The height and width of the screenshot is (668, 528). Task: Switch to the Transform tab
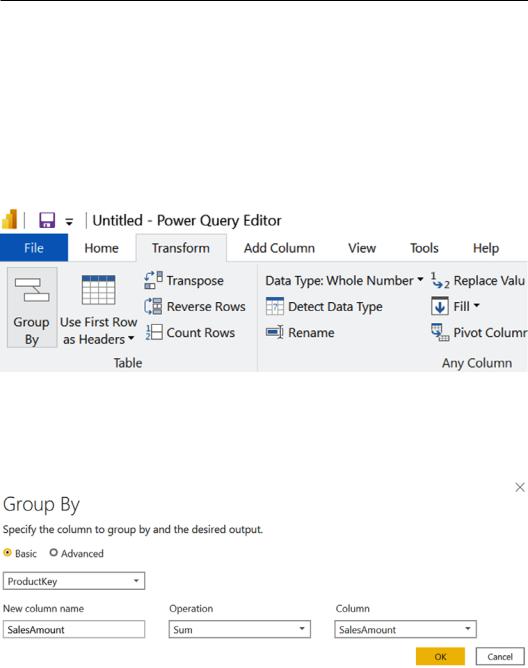click(181, 248)
